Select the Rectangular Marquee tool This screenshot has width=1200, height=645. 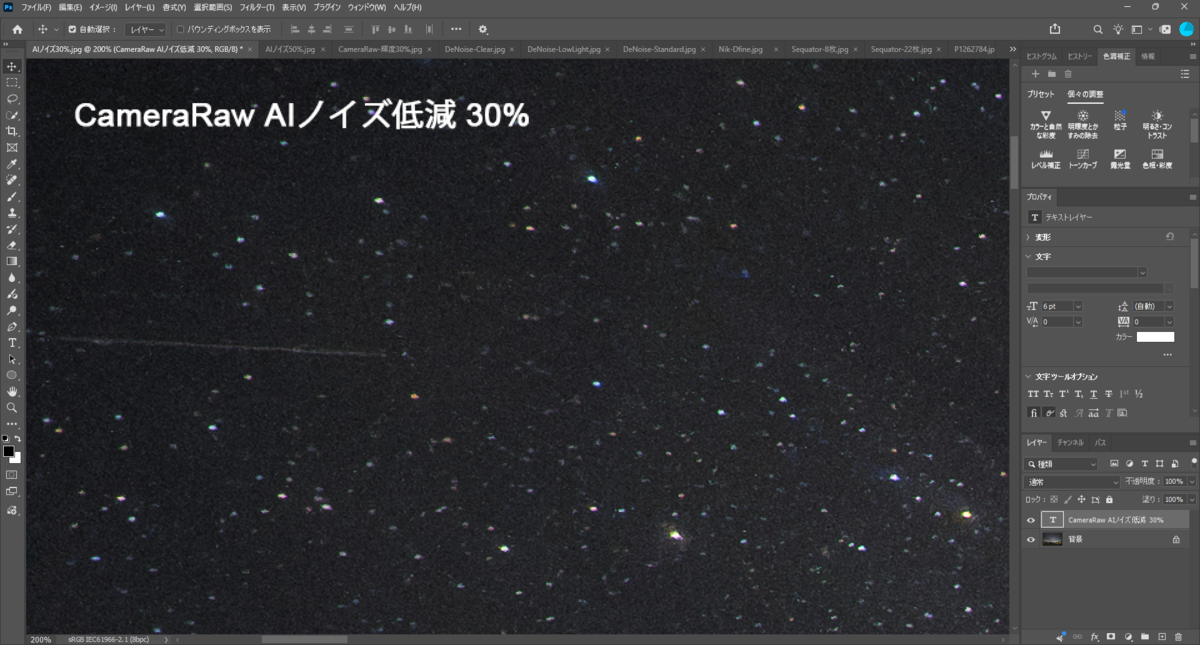[12, 83]
